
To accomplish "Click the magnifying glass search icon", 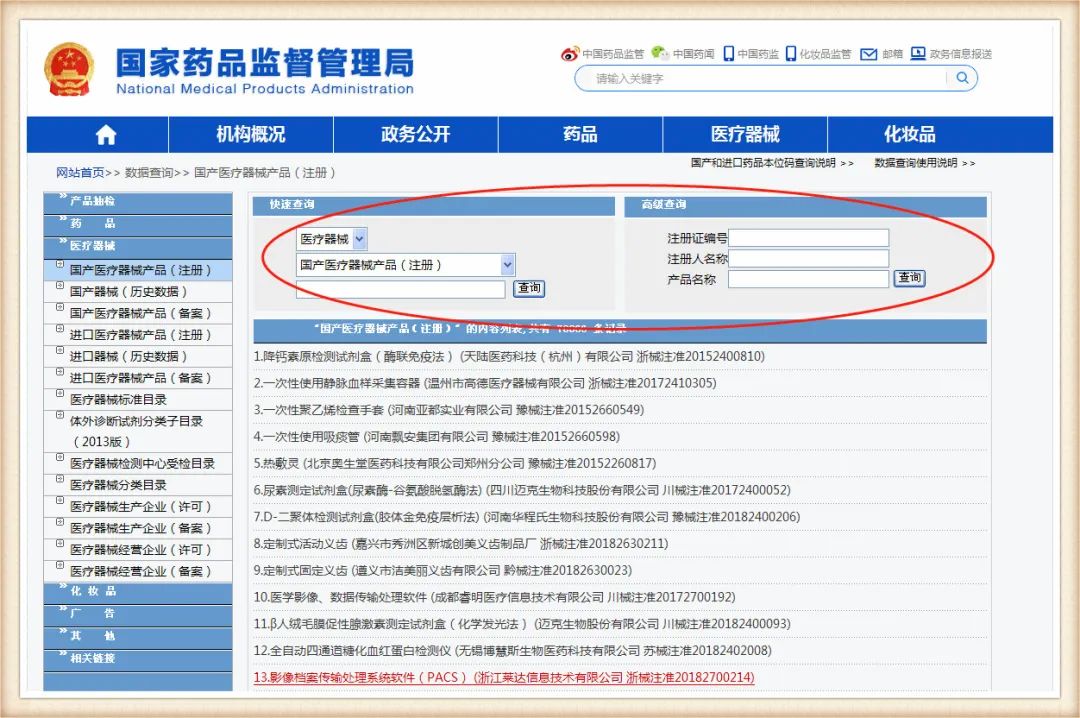I will 961,78.
